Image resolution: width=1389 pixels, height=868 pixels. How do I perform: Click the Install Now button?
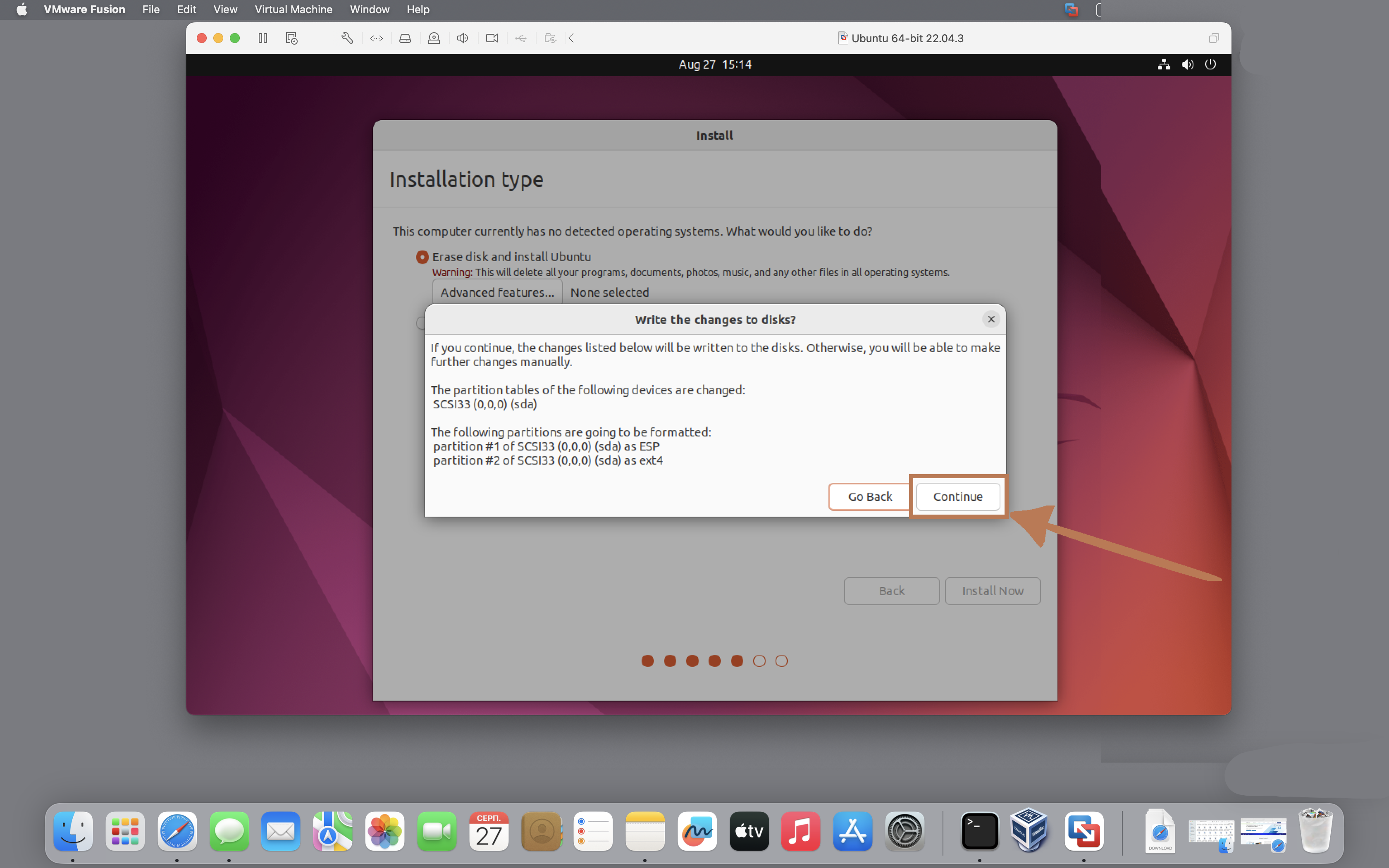(x=993, y=591)
